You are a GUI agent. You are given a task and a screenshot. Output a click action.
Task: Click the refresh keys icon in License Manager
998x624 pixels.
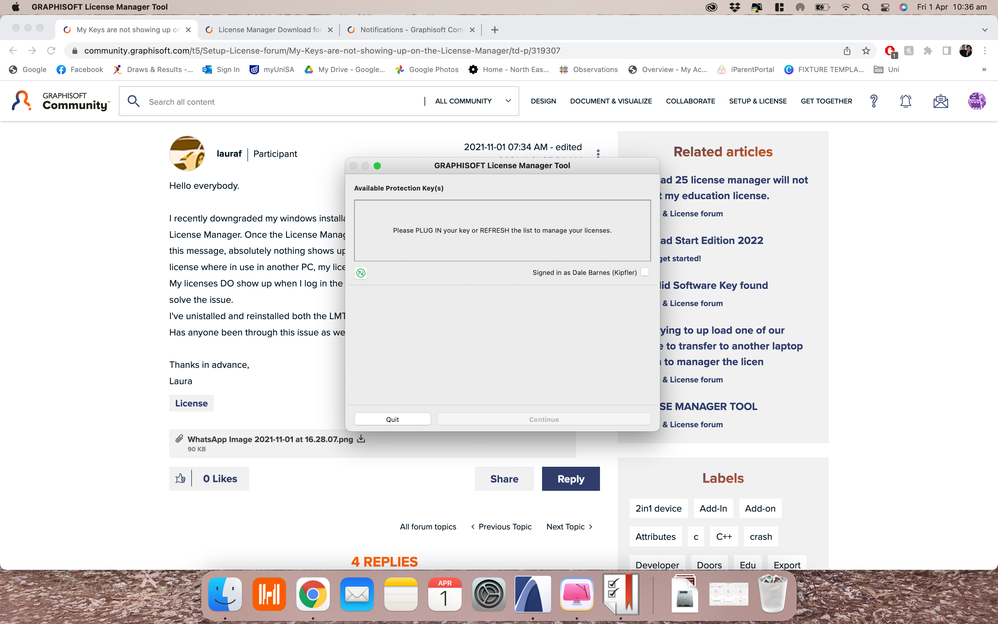pyautogui.click(x=361, y=273)
